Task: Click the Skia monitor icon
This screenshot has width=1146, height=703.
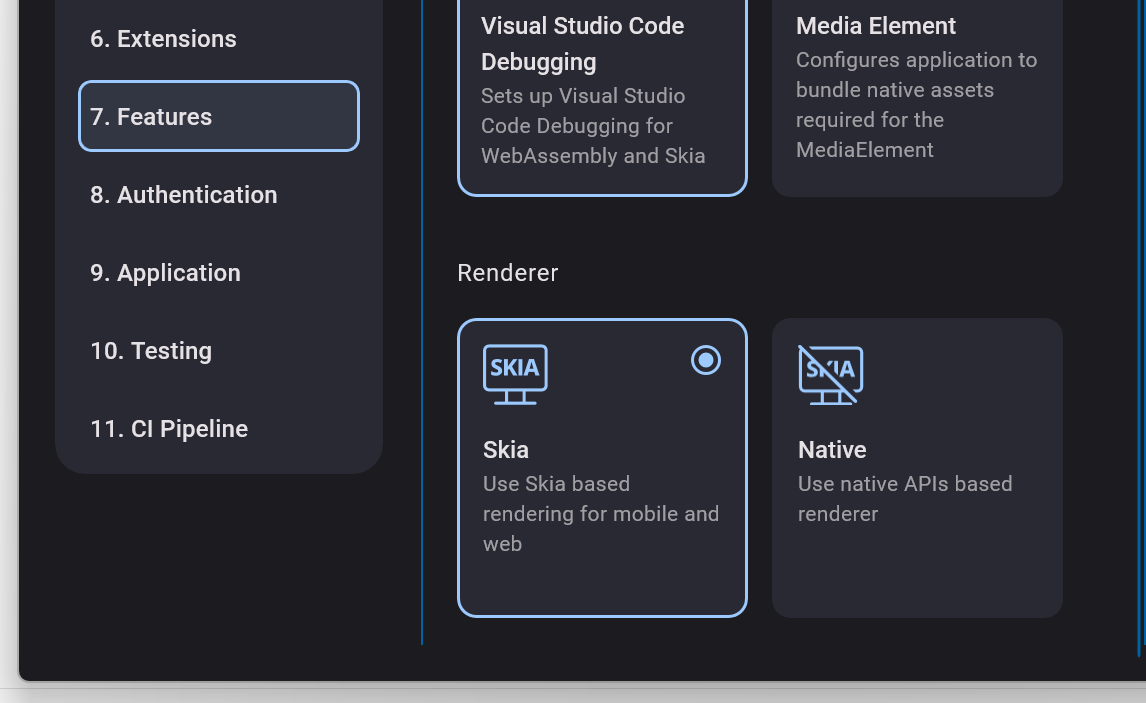Action: click(515, 374)
